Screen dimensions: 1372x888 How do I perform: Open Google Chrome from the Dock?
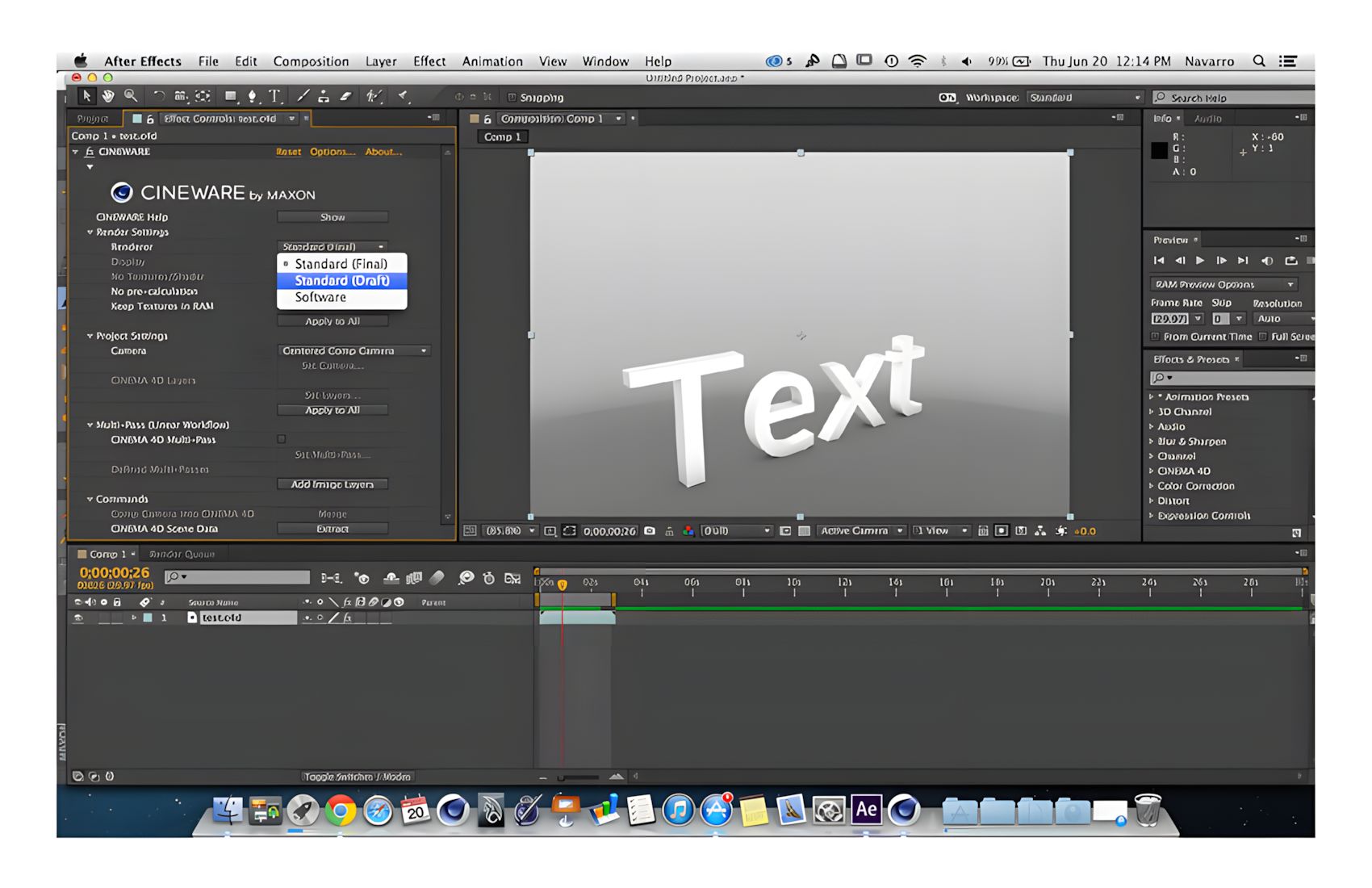click(341, 811)
